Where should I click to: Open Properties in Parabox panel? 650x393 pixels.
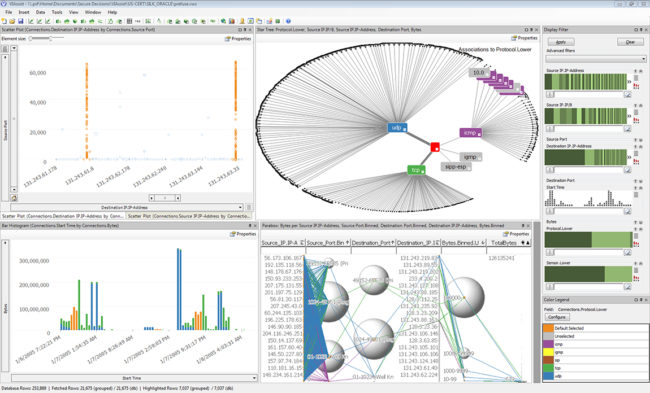pyautogui.click(x=516, y=234)
